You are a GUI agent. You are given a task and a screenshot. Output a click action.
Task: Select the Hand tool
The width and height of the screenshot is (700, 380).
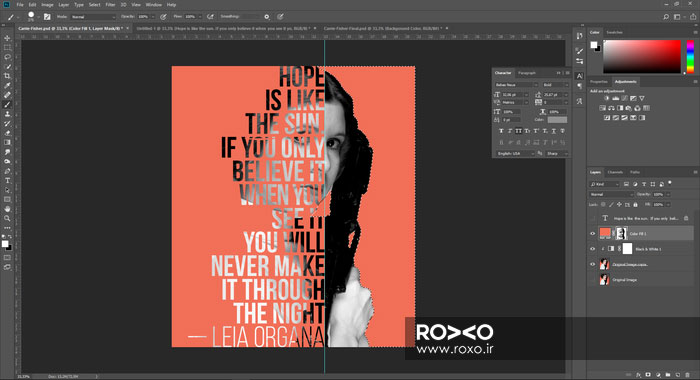coord(7,209)
